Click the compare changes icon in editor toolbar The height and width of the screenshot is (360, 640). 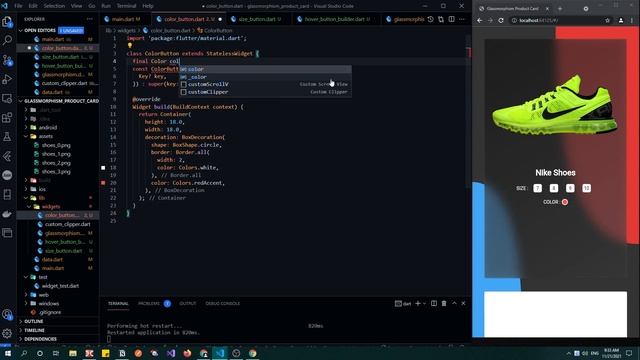(441, 19)
